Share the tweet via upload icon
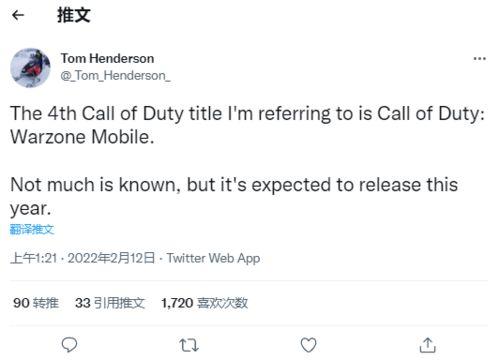 pos(427,345)
